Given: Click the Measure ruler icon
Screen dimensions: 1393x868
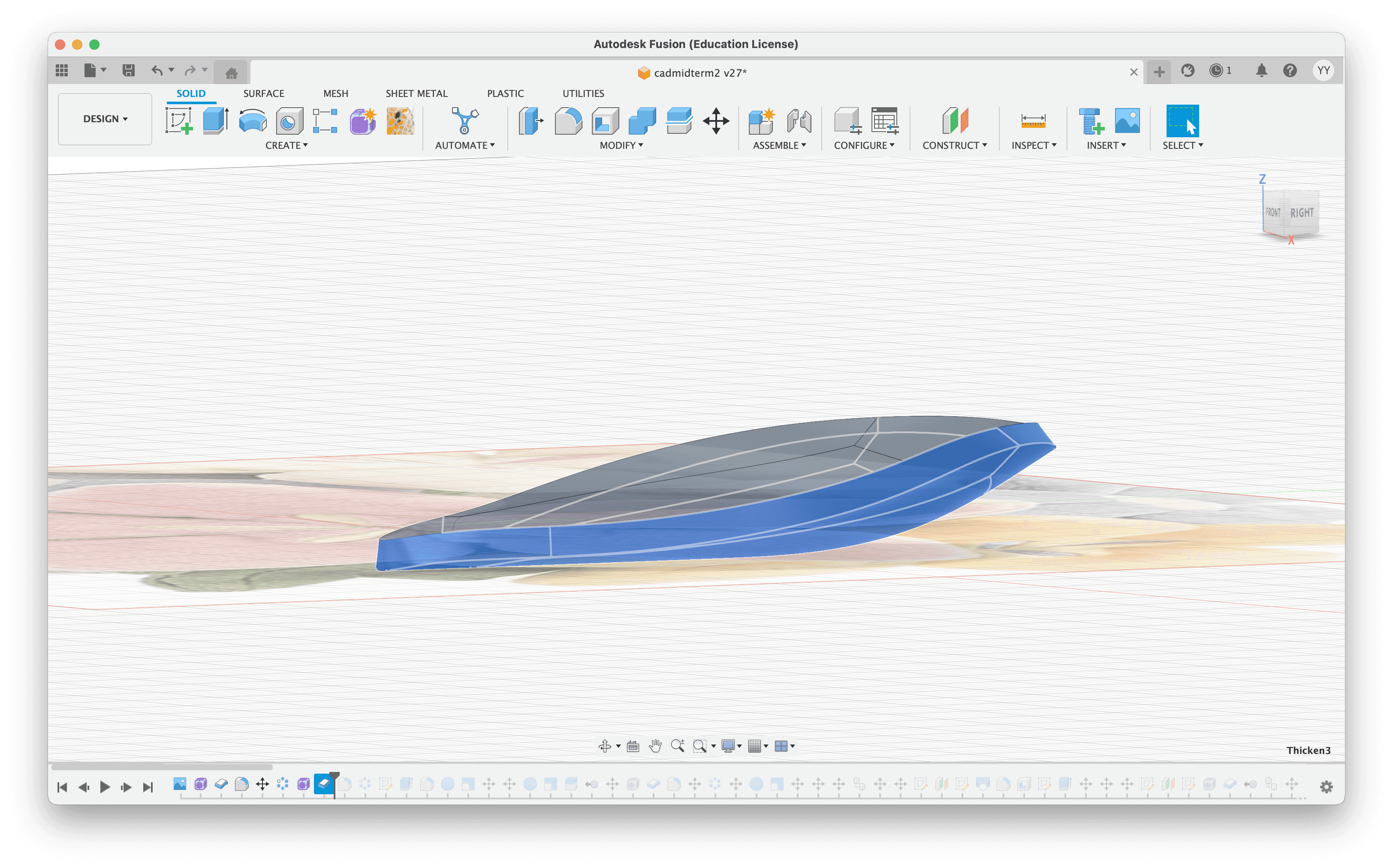Looking at the screenshot, I should pyautogui.click(x=1033, y=121).
